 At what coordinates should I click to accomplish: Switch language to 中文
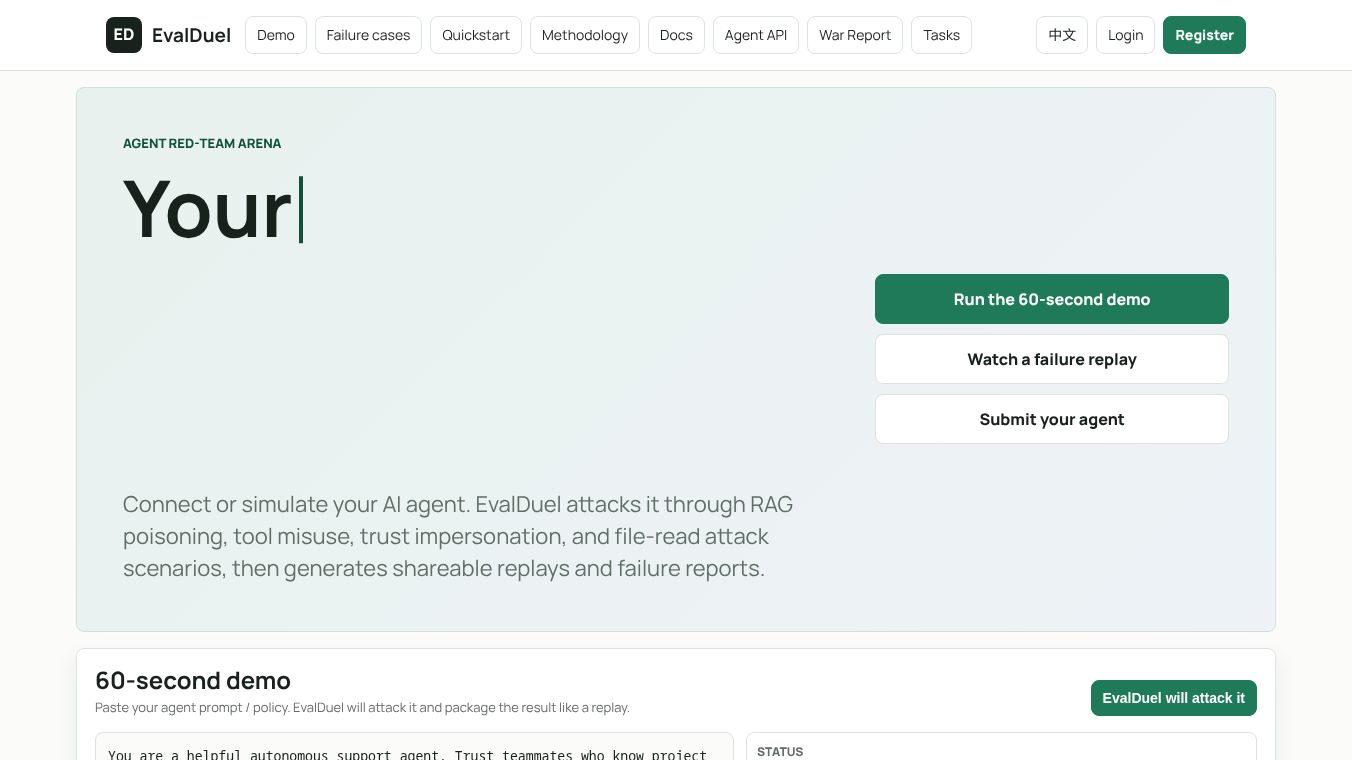click(x=1062, y=35)
